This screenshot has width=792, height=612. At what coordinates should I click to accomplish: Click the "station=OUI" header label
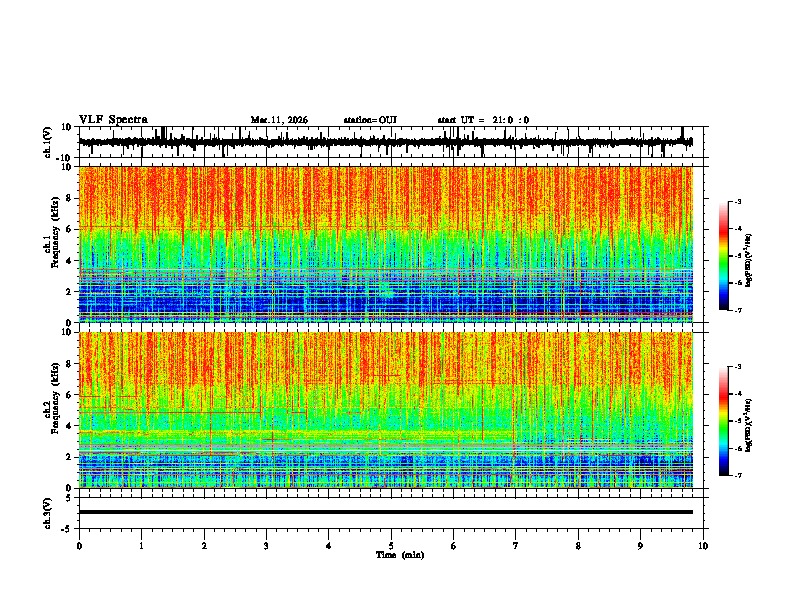click(x=370, y=120)
